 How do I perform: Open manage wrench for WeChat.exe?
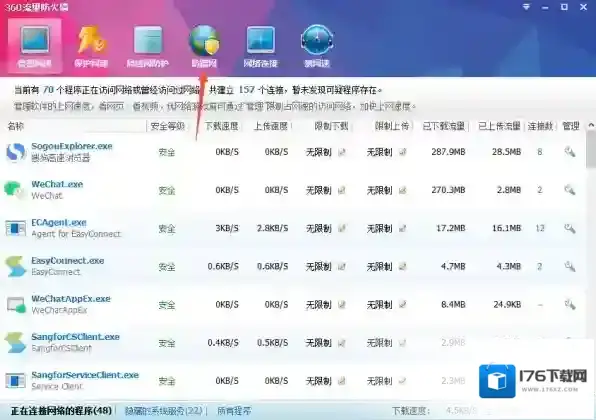[x=569, y=190]
